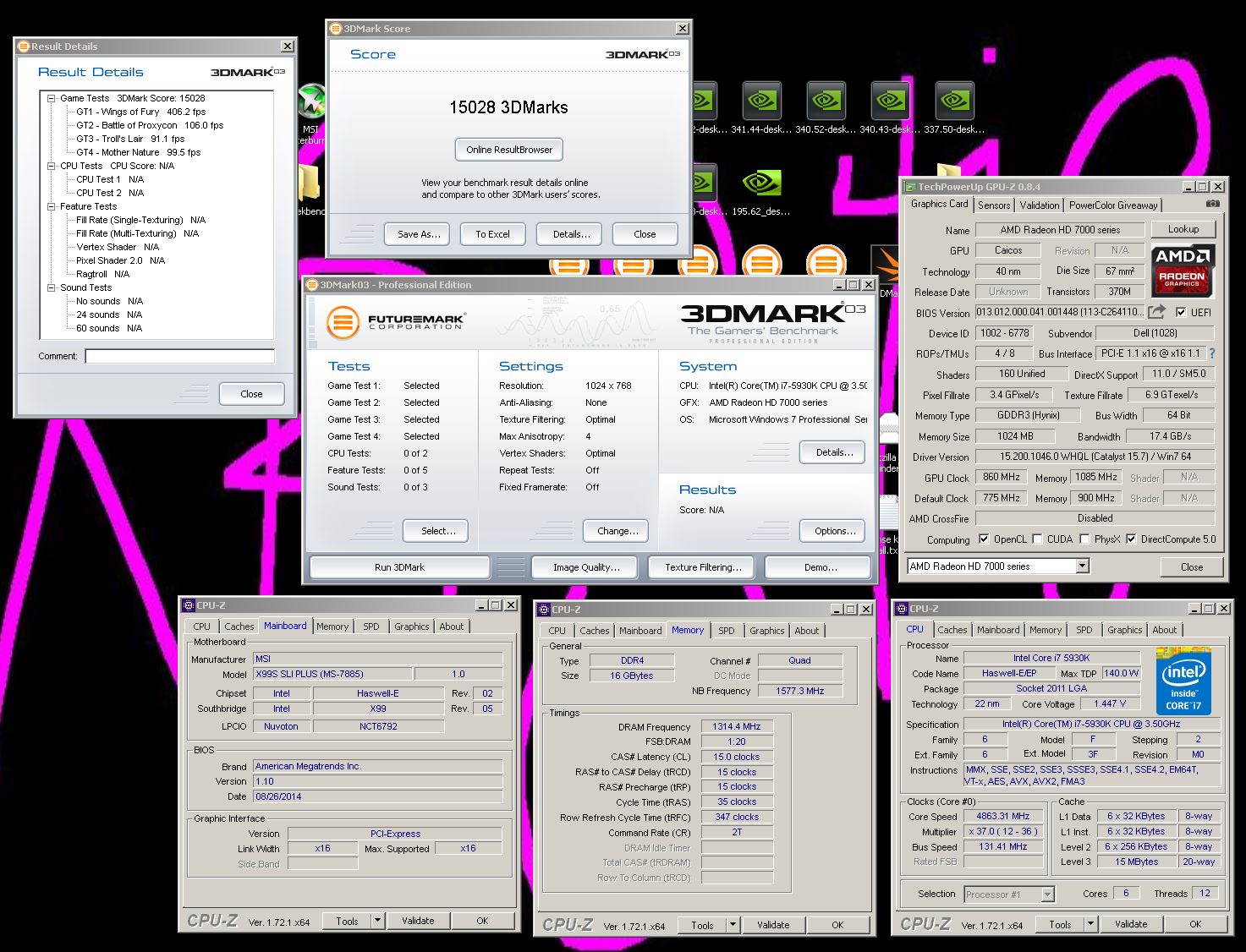
Task: Collapse the CPU Tests tree node
Action: 52,166
